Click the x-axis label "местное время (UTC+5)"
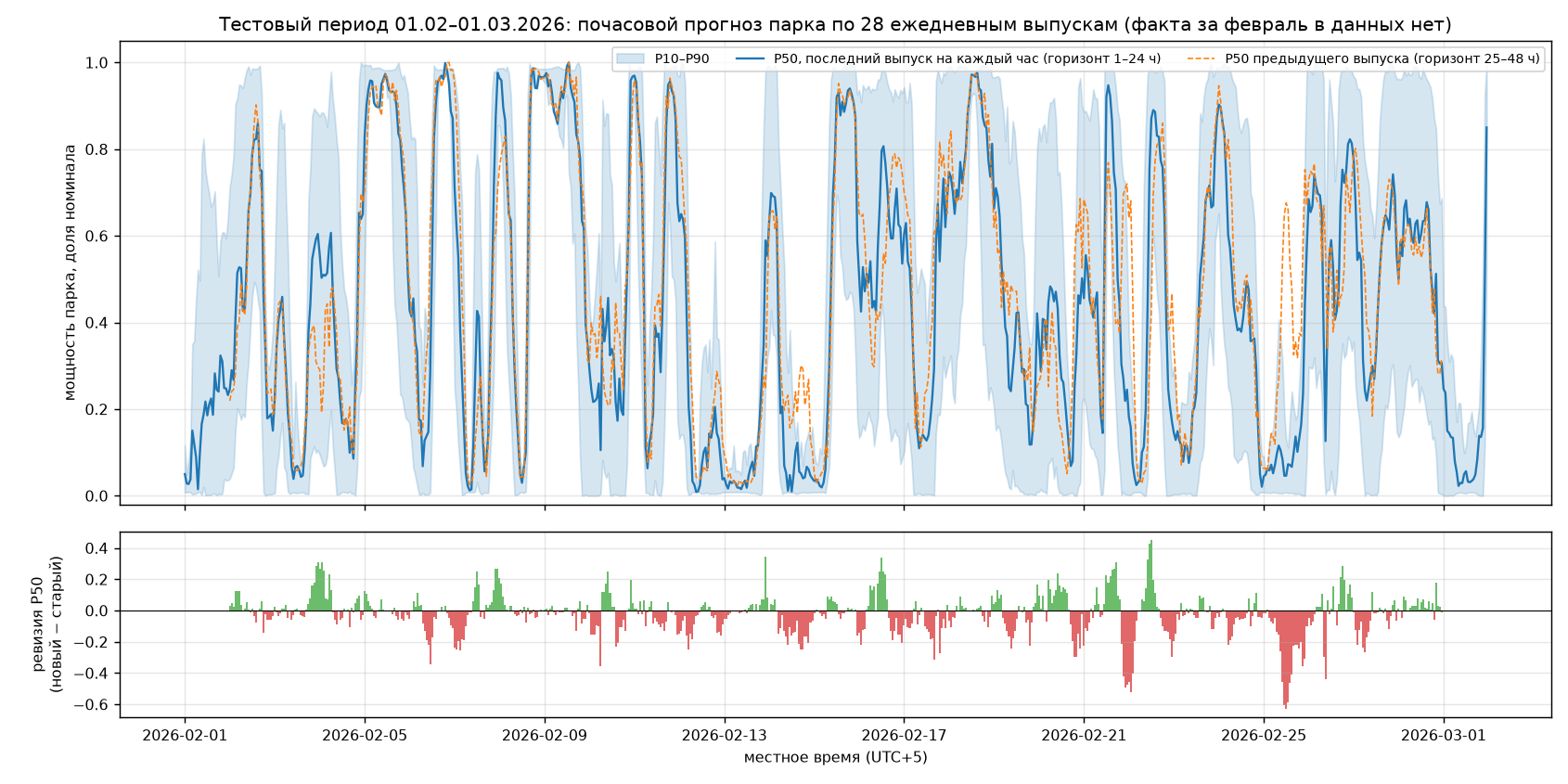1568x784 pixels. tap(835, 758)
